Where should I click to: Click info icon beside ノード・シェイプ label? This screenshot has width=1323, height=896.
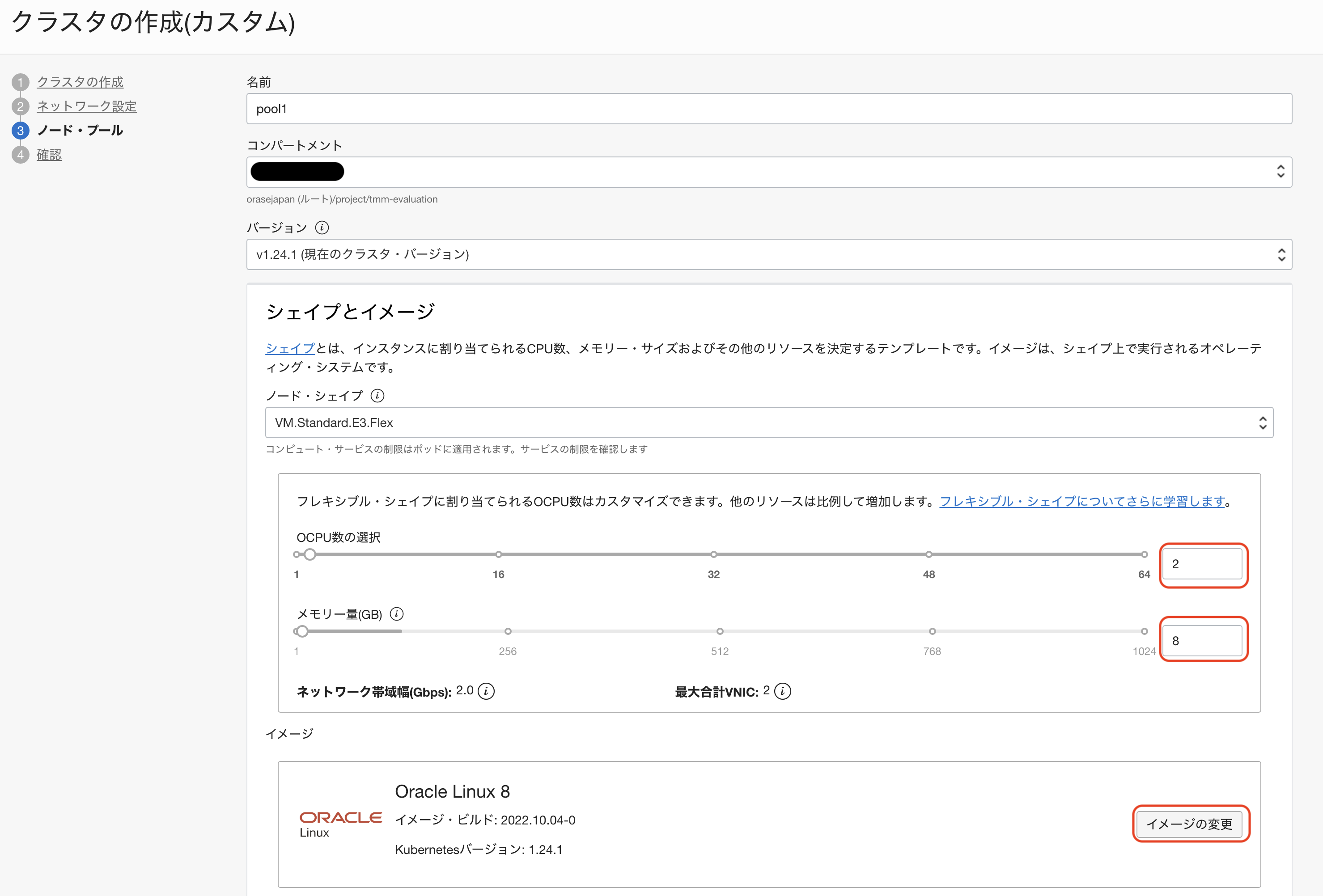point(377,396)
